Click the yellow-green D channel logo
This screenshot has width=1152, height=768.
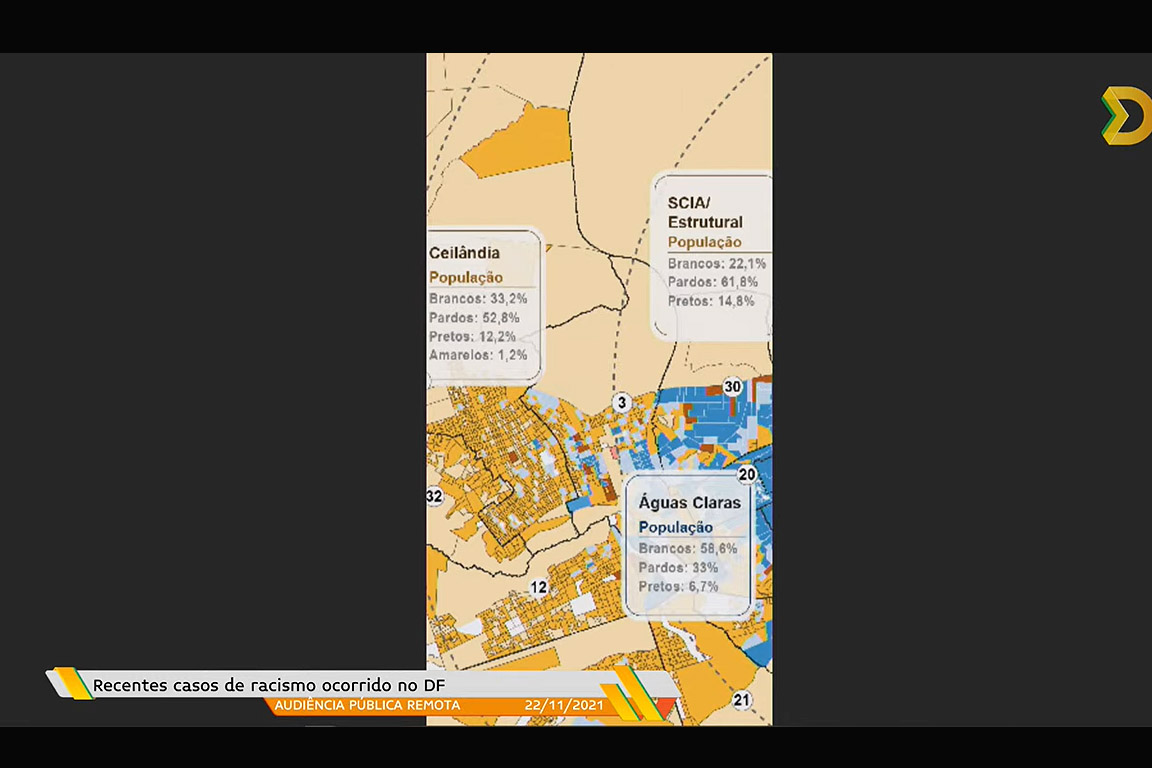pyautogui.click(x=1126, y=116)
